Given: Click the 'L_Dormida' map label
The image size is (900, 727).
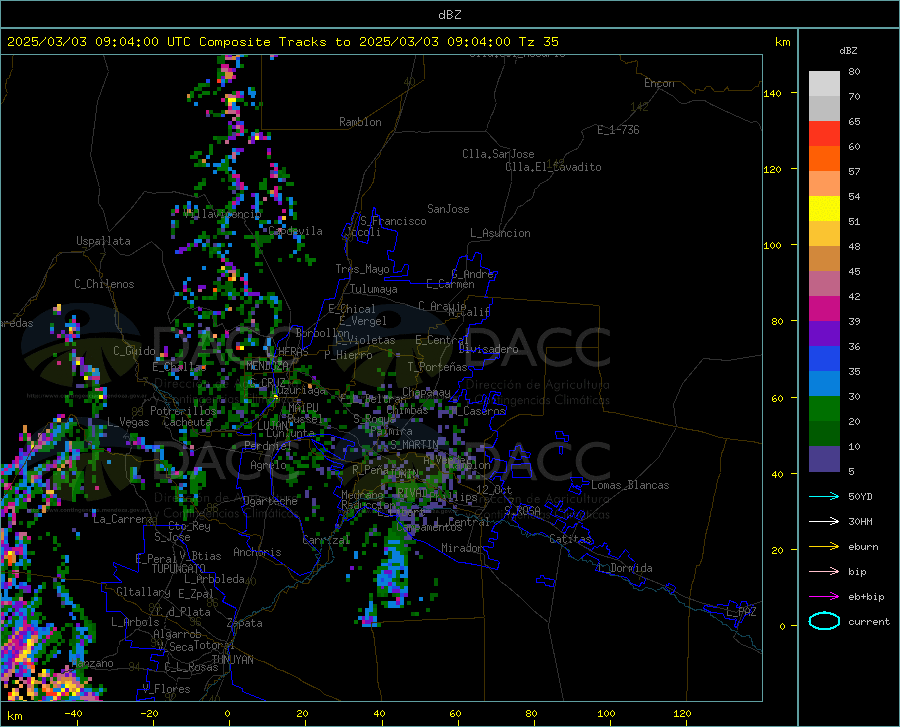Looking at the screenshot, I should pos(625,568).
